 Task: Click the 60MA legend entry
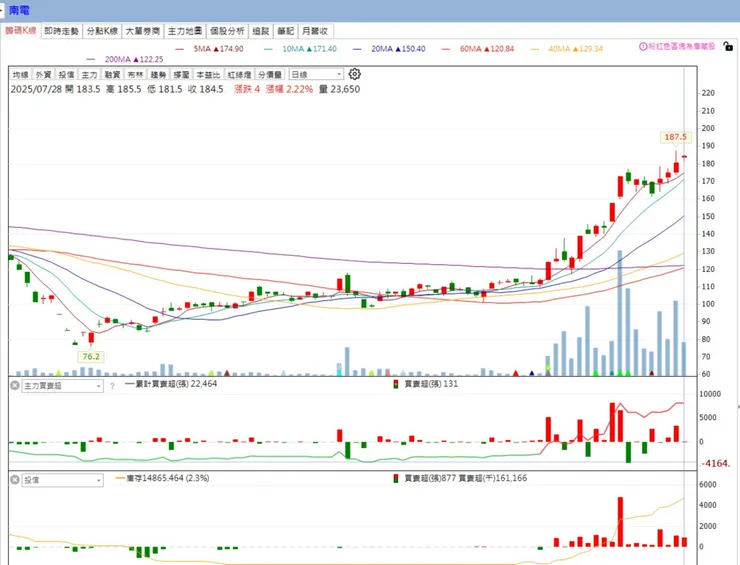[x=478, y=49]
